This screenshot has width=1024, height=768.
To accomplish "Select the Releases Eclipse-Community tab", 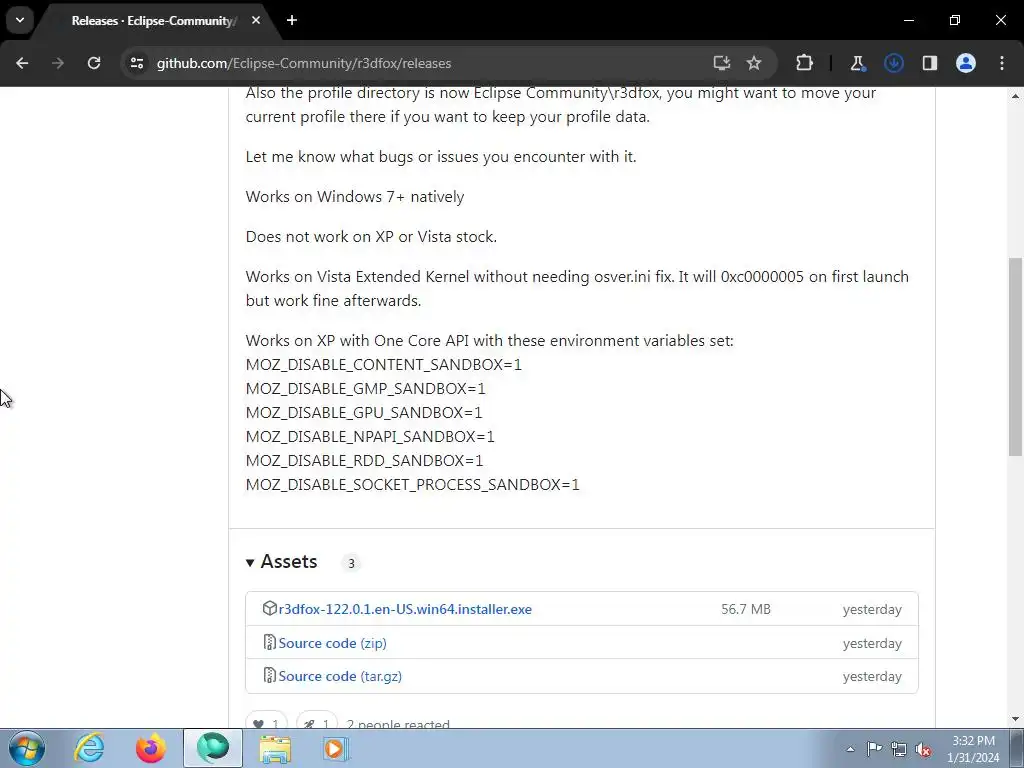I will (155, 21).
